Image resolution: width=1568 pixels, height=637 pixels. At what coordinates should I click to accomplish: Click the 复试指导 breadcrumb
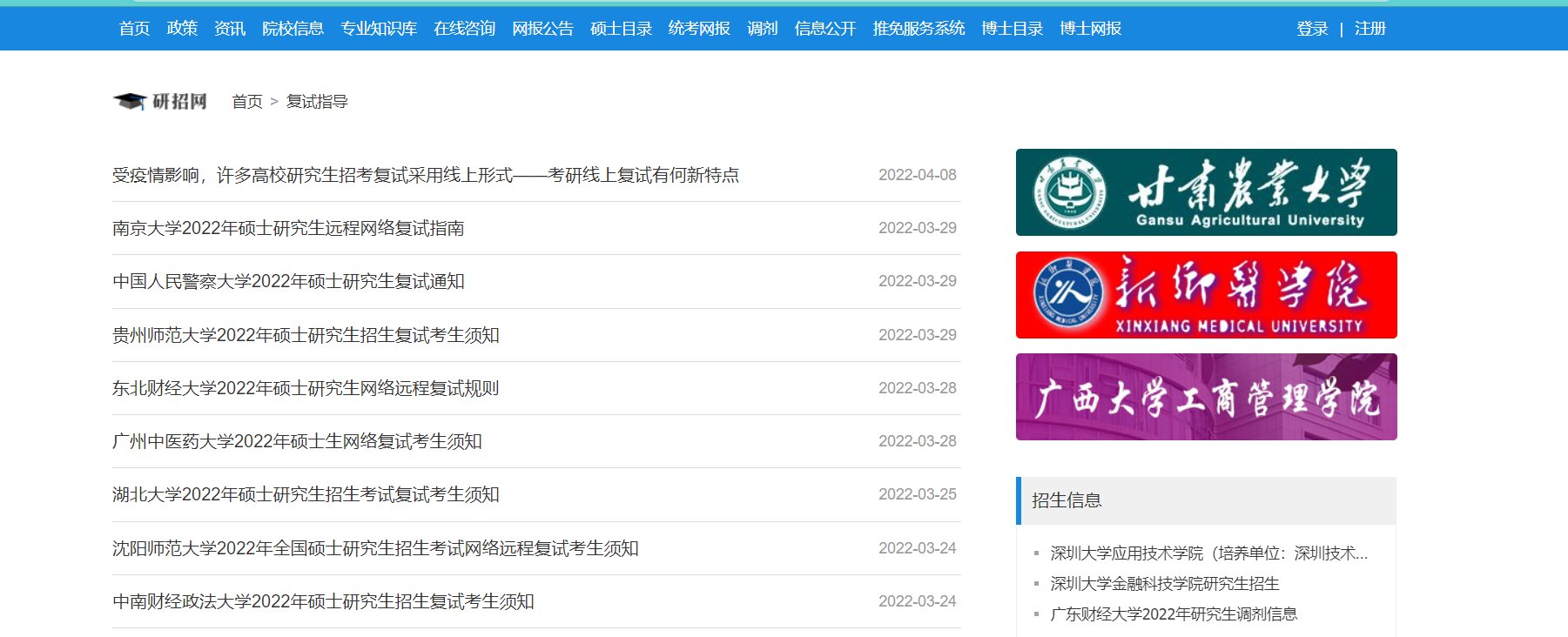[317, 102]
